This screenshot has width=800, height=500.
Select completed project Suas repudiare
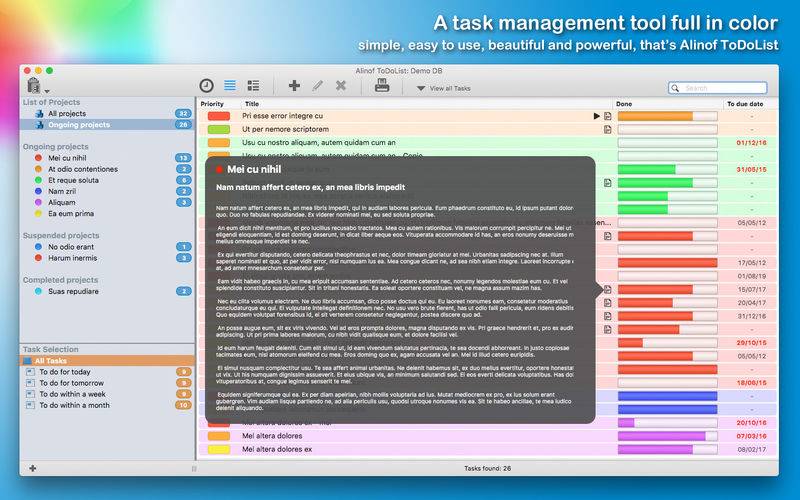tap(107, 291)
